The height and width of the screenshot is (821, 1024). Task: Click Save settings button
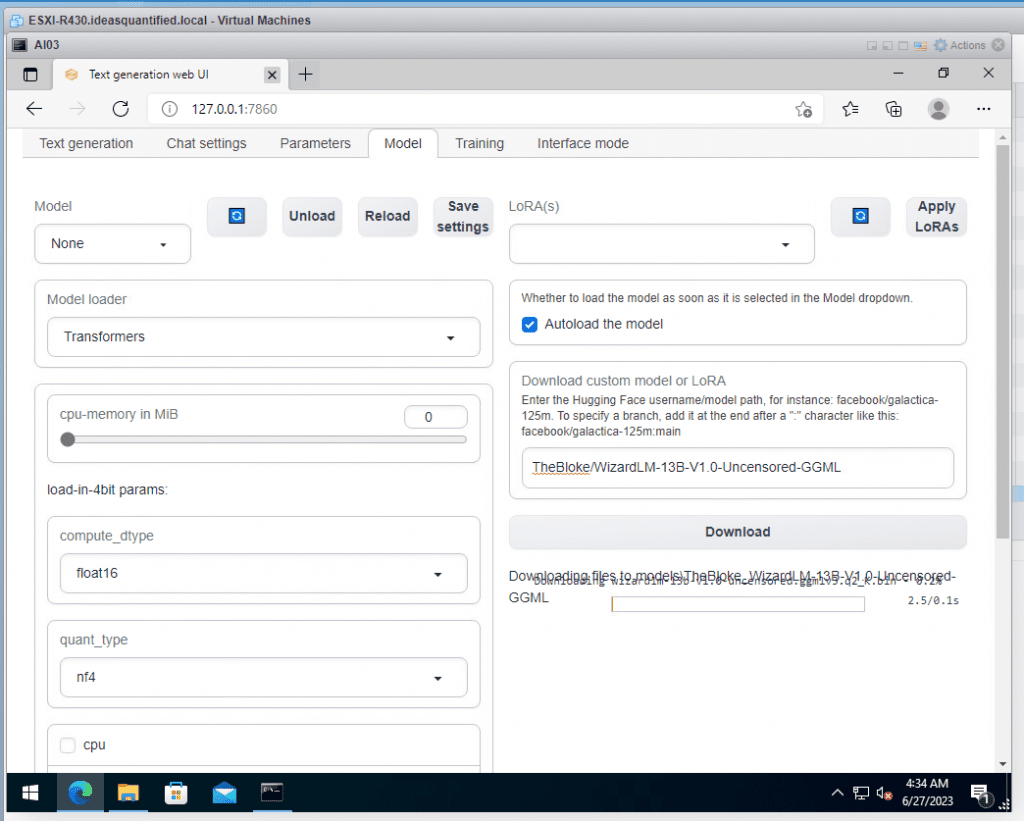tap(463, 216)
